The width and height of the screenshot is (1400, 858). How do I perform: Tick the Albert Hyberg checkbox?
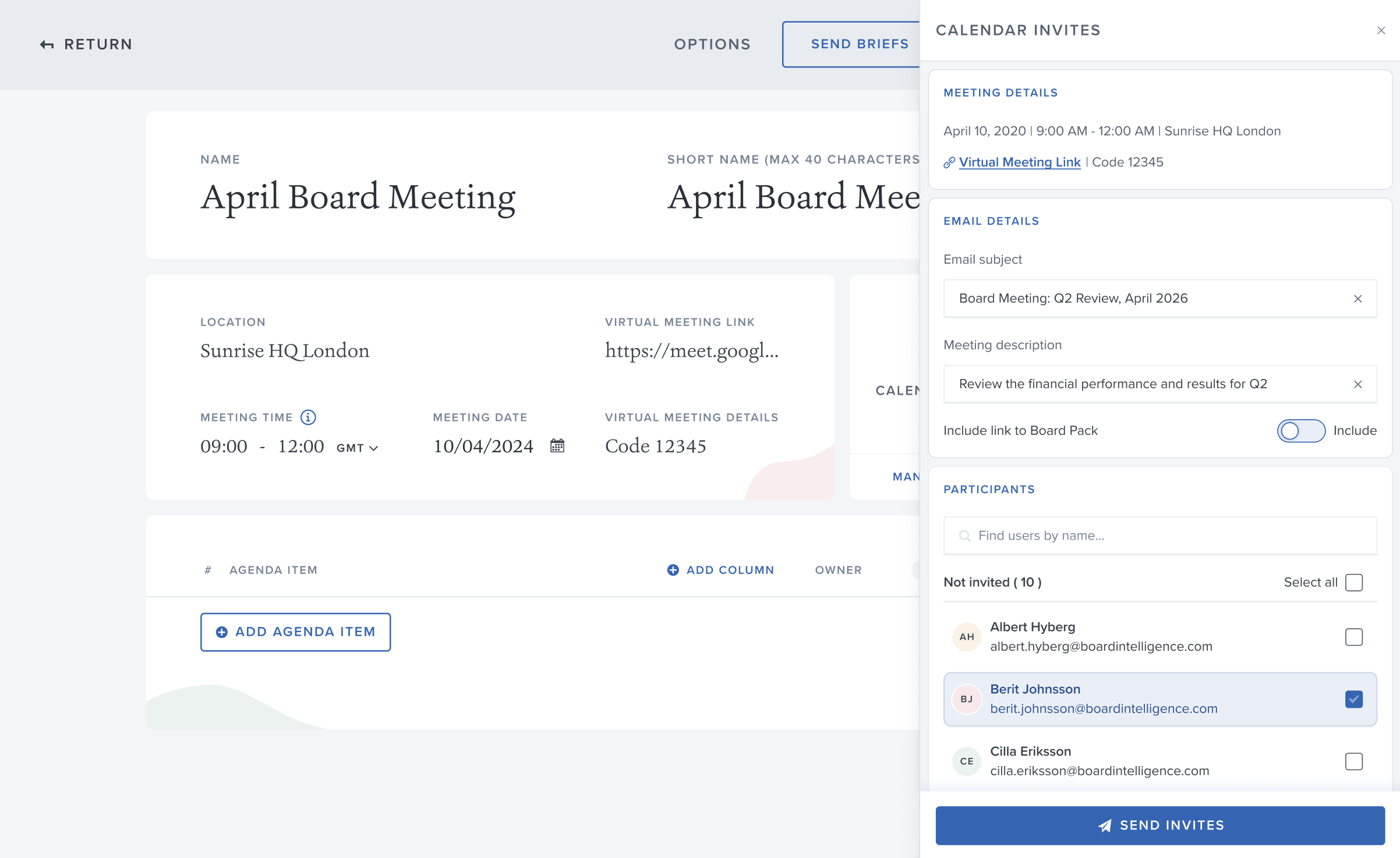1354,637
